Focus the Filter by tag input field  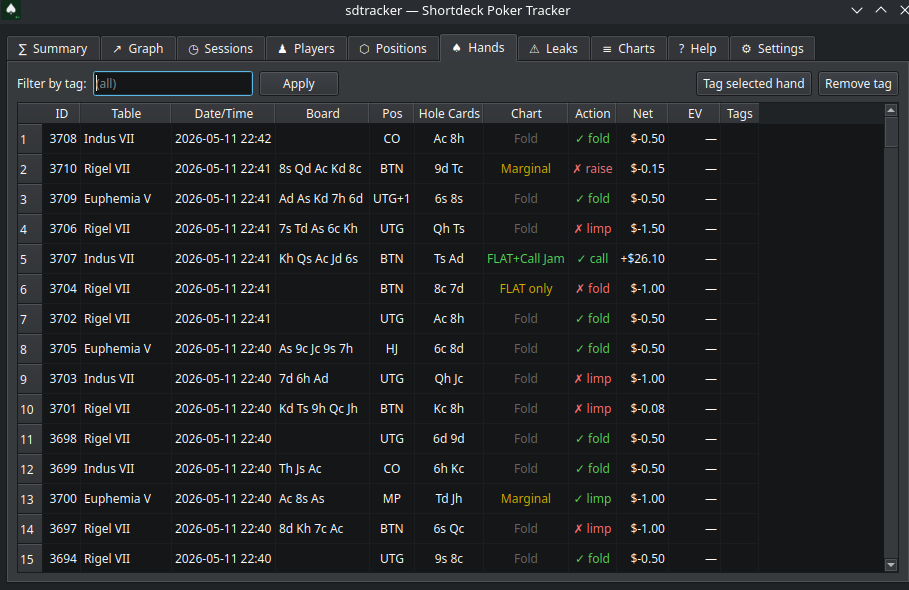(173, 83)
